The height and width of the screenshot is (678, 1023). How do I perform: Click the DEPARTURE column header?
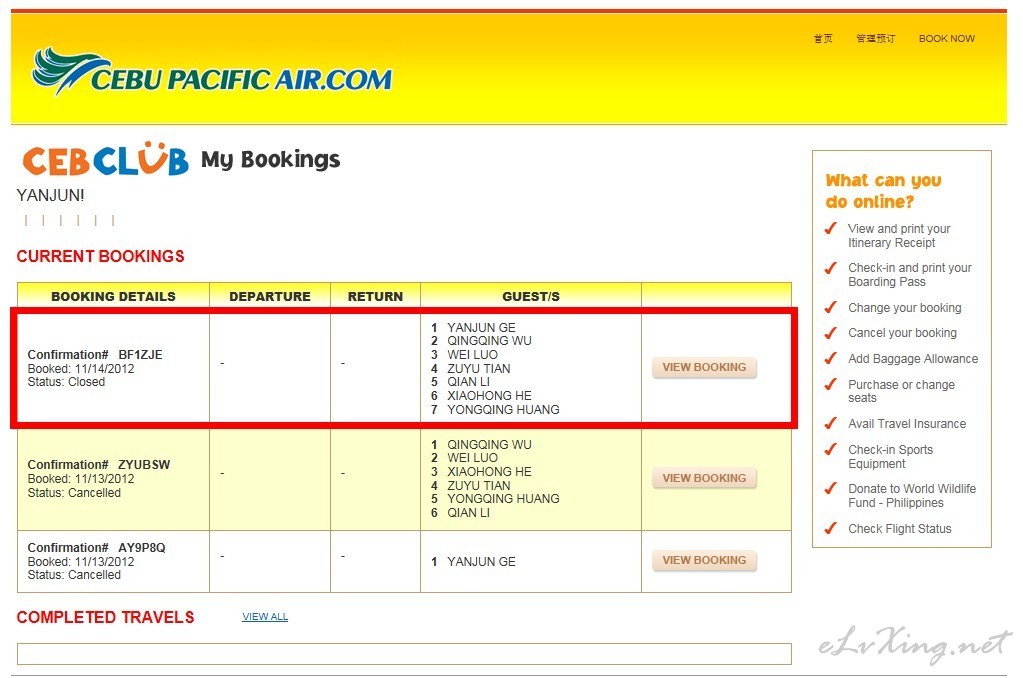tap(270, 296)
